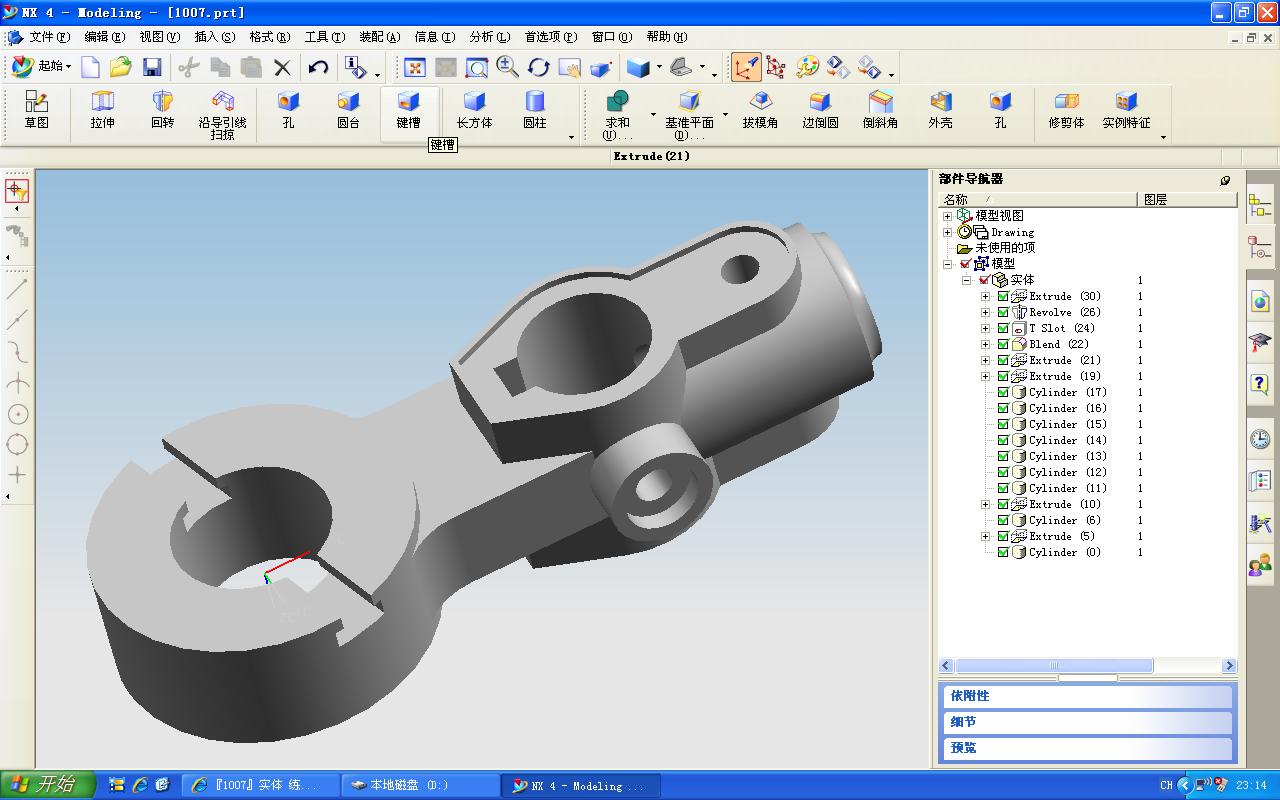Open the color palette icon in the toolbar
Viewport: 1280px width, 800px height.
pyautogui.click(x=807, y=67)
